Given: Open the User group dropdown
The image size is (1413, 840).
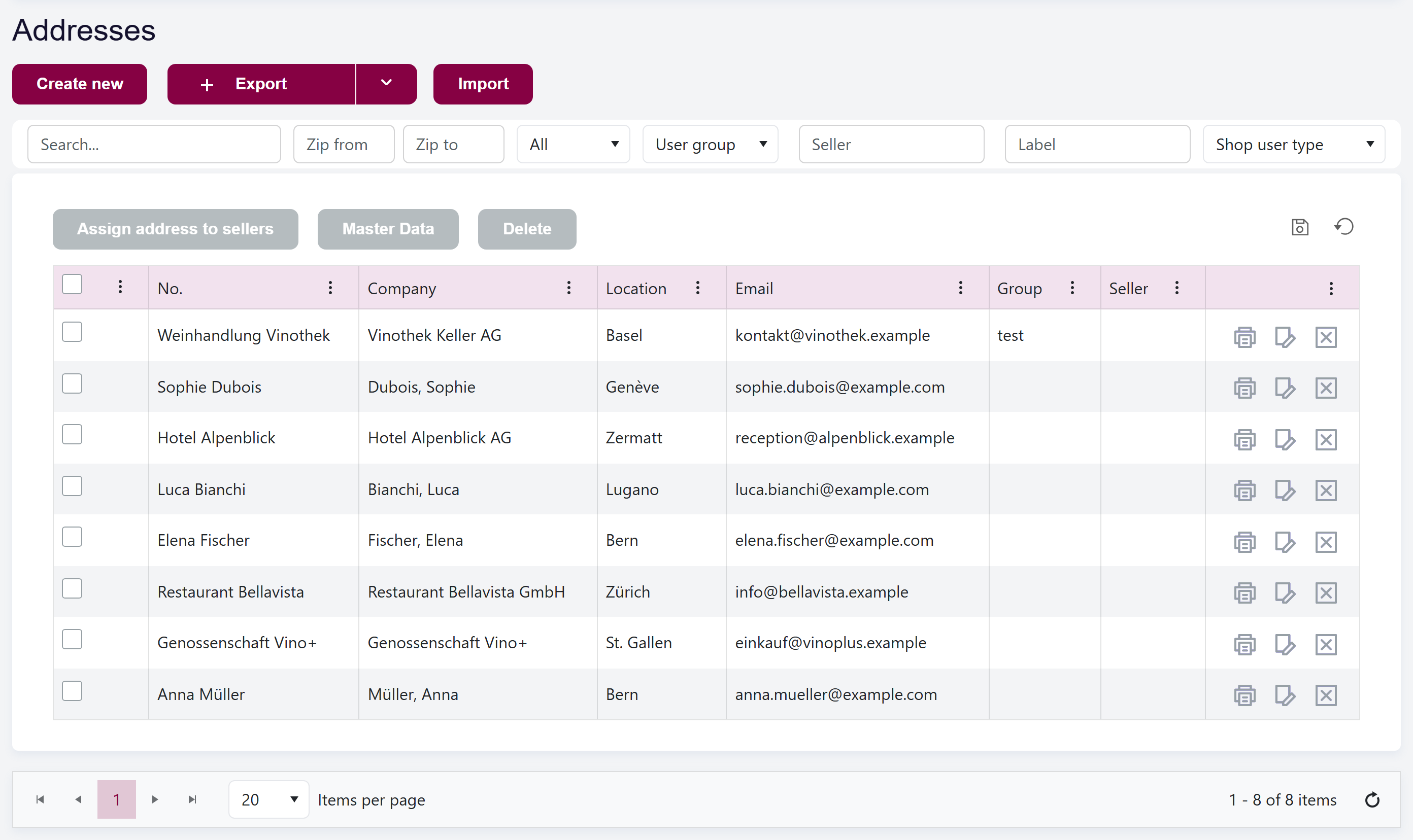Looking at the screenshot, I should pos(710,145).
